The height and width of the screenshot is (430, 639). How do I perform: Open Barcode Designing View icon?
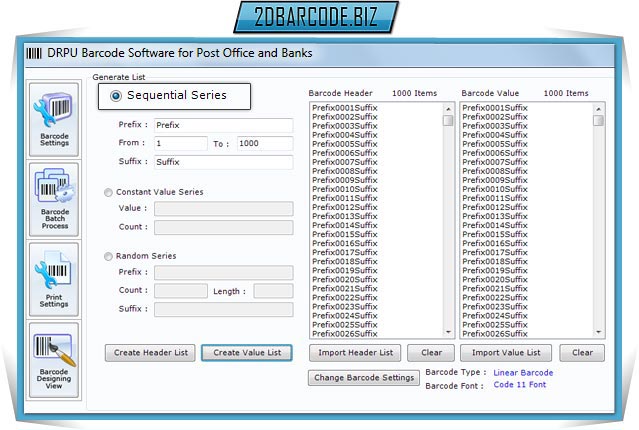click(54, 360)
